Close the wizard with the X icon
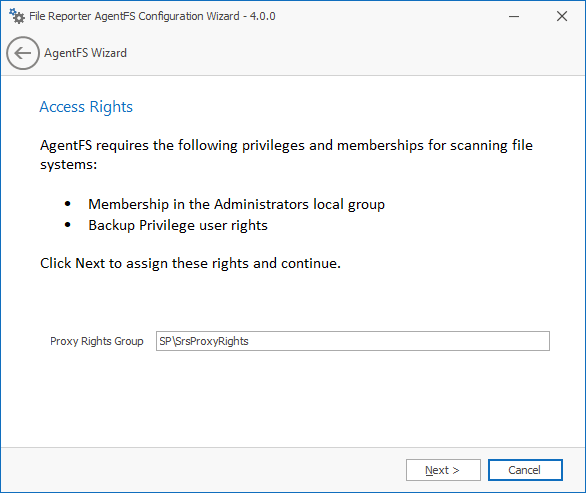The image size is (586, 493). [562, 16]
